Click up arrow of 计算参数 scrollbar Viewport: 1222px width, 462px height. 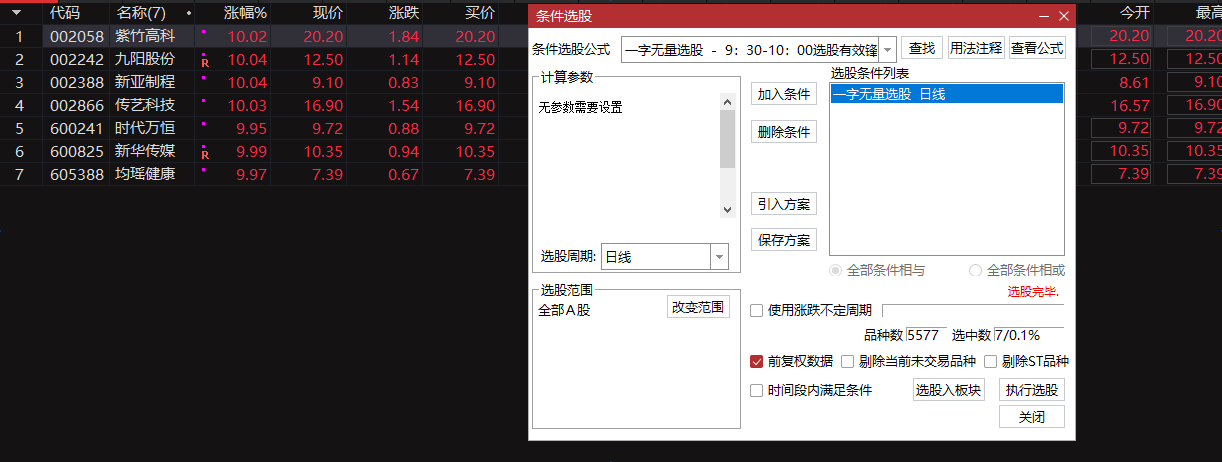[x=728, y=99]
